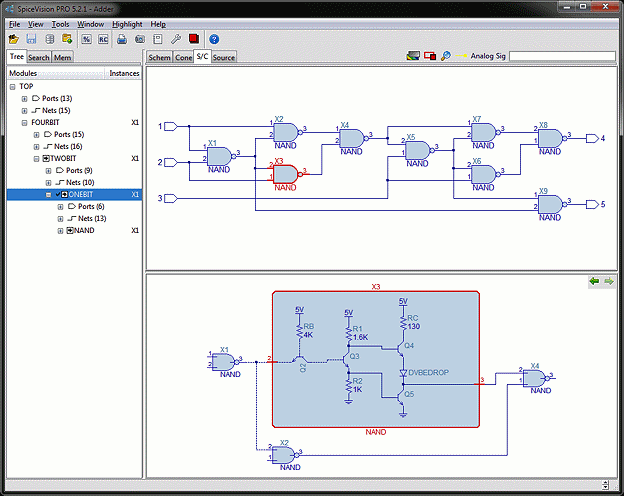Click the red stop square icon
Screen dimensions: 624x496
194,39
